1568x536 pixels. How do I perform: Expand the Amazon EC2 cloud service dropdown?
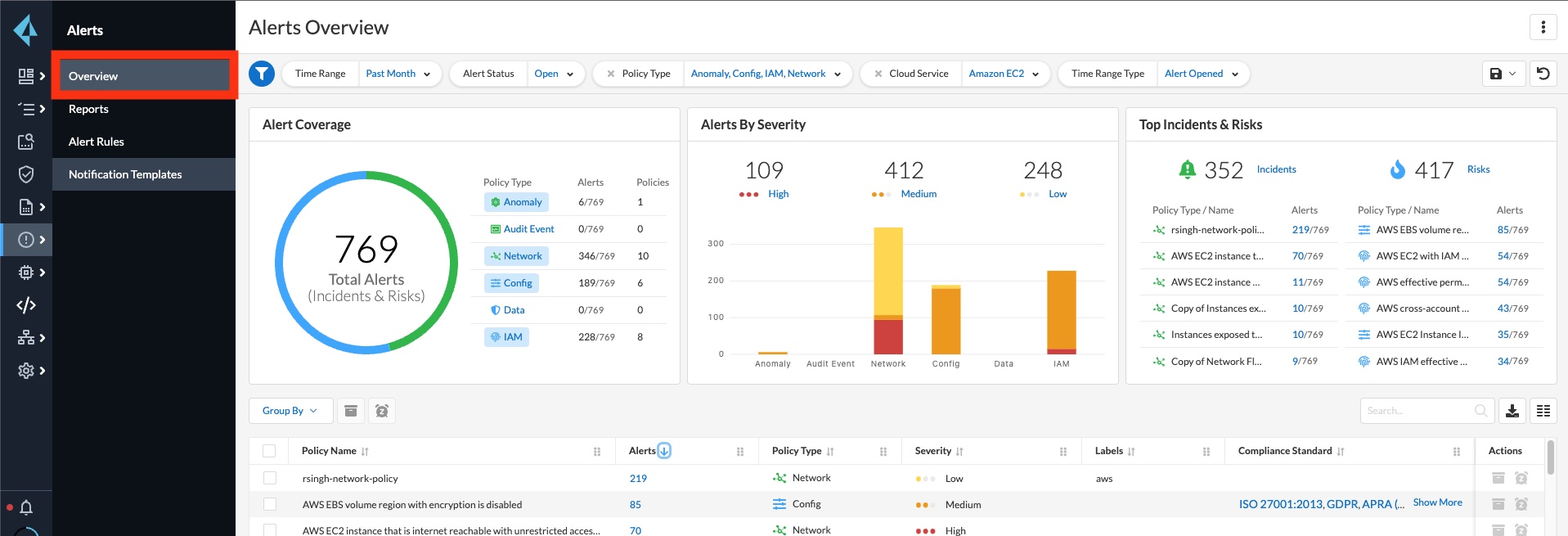1004,74
